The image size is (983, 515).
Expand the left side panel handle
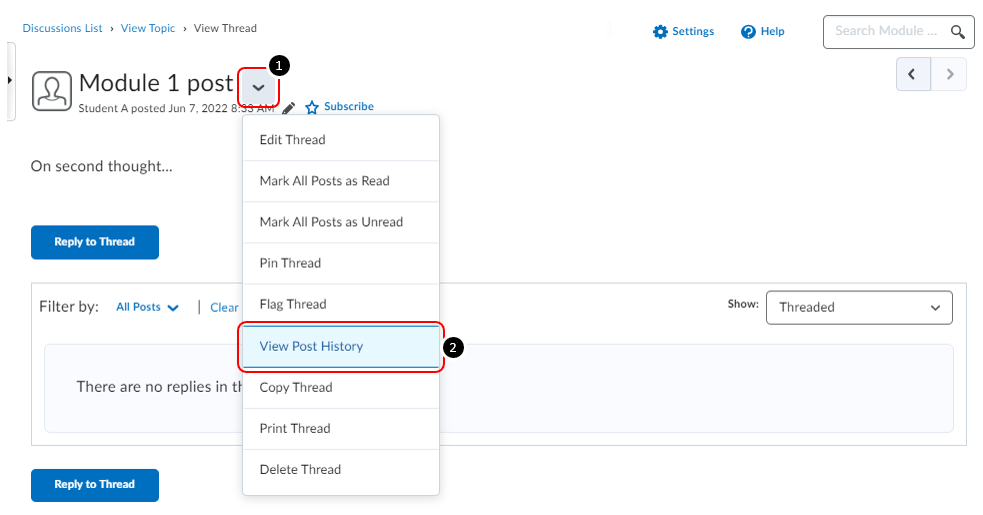[x=9, y=80]
